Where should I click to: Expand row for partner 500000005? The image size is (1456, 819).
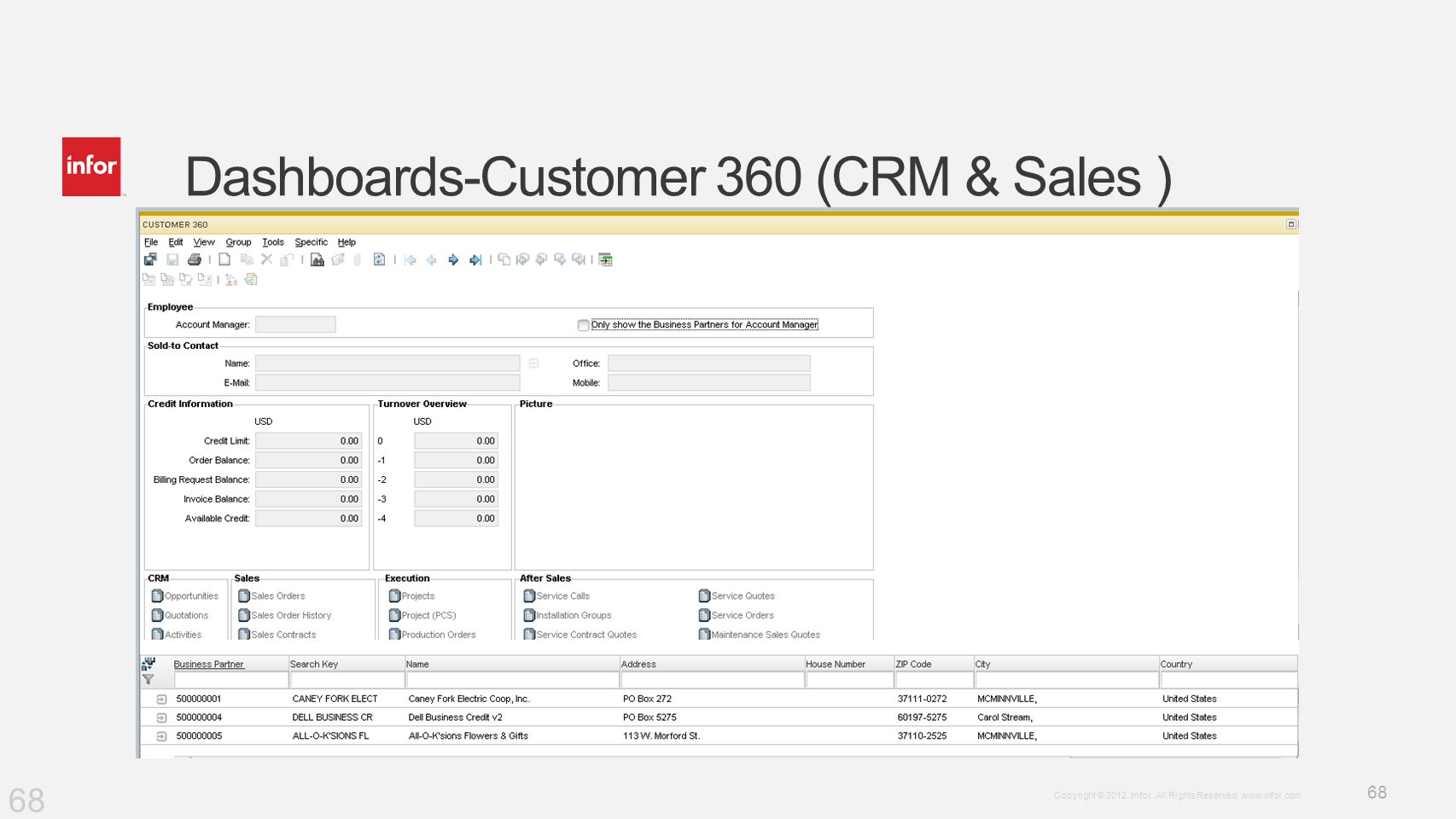pos(161,736)
